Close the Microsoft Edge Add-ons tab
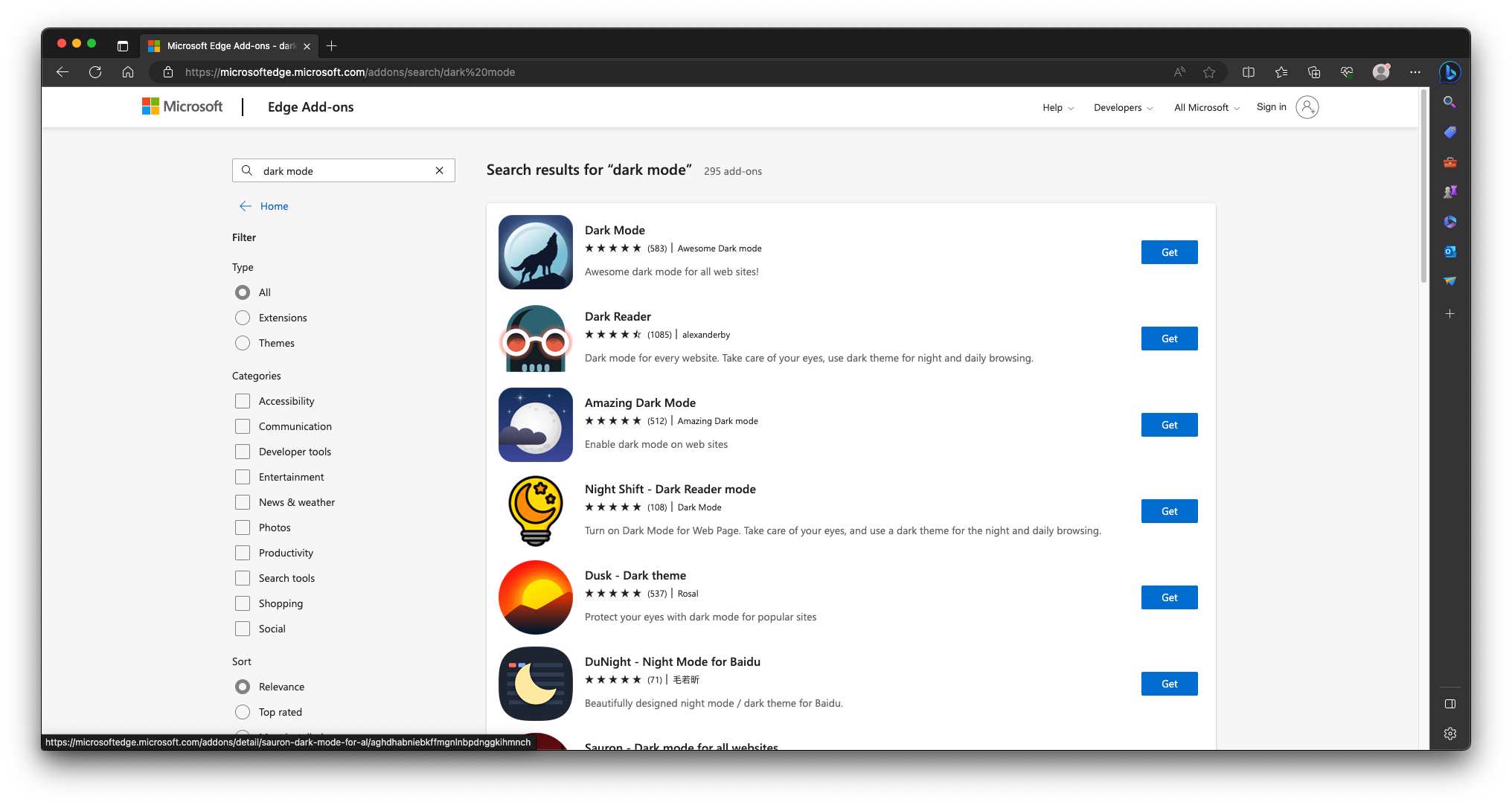This screenshot has width=1512, height=805. click(x=307, y=46)
